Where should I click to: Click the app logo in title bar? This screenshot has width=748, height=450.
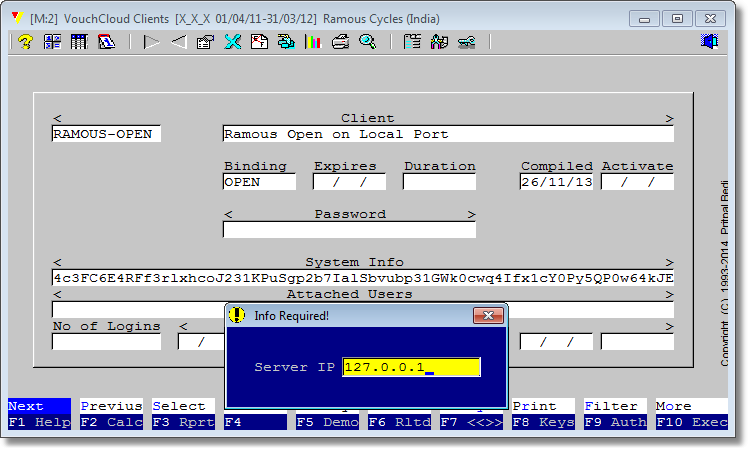pyautogui.click(x=18, y=18)
